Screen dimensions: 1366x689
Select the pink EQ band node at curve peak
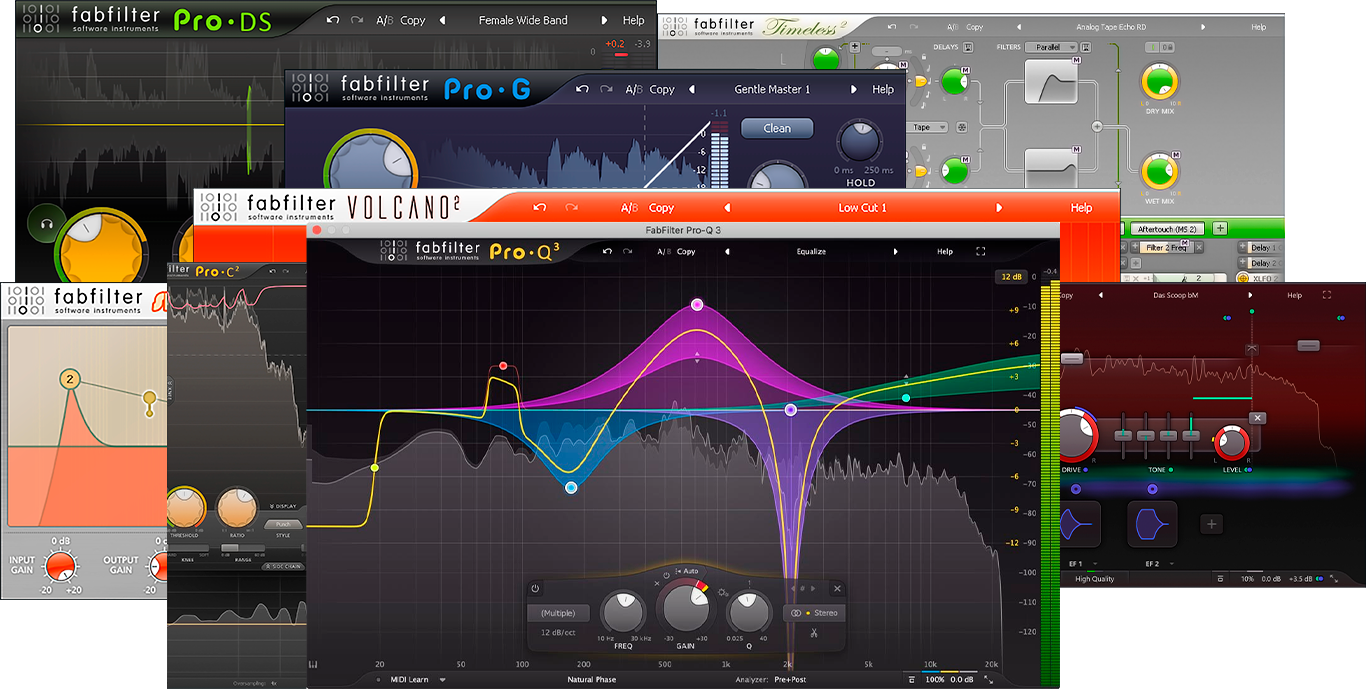point(697,305)
